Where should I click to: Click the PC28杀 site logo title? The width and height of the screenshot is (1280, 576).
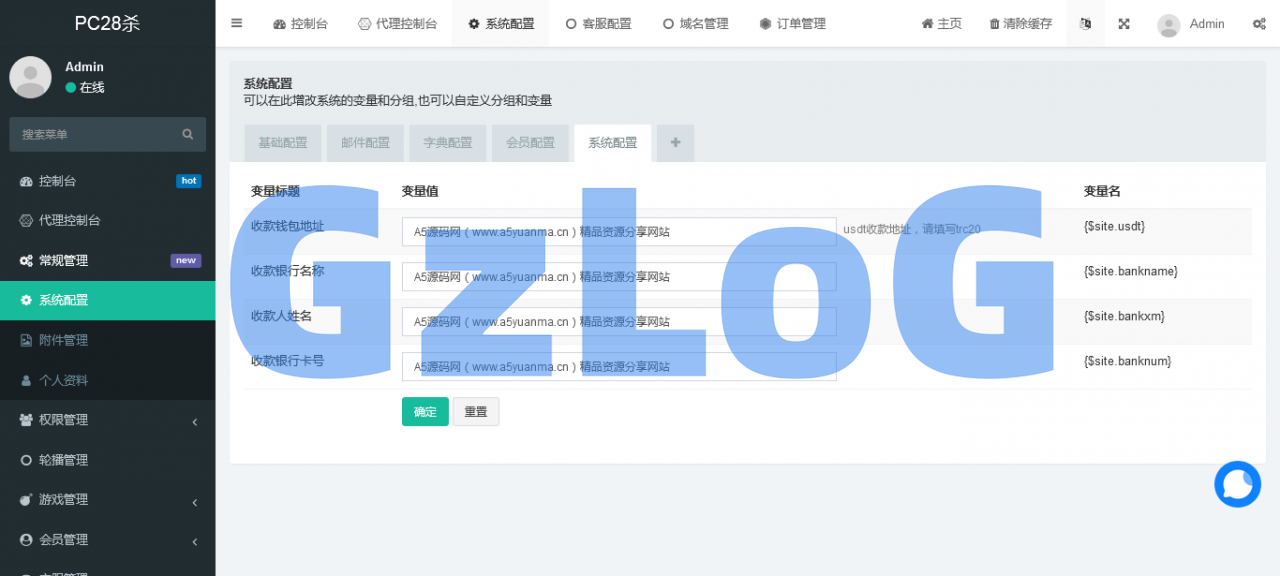tap(107, 23)
